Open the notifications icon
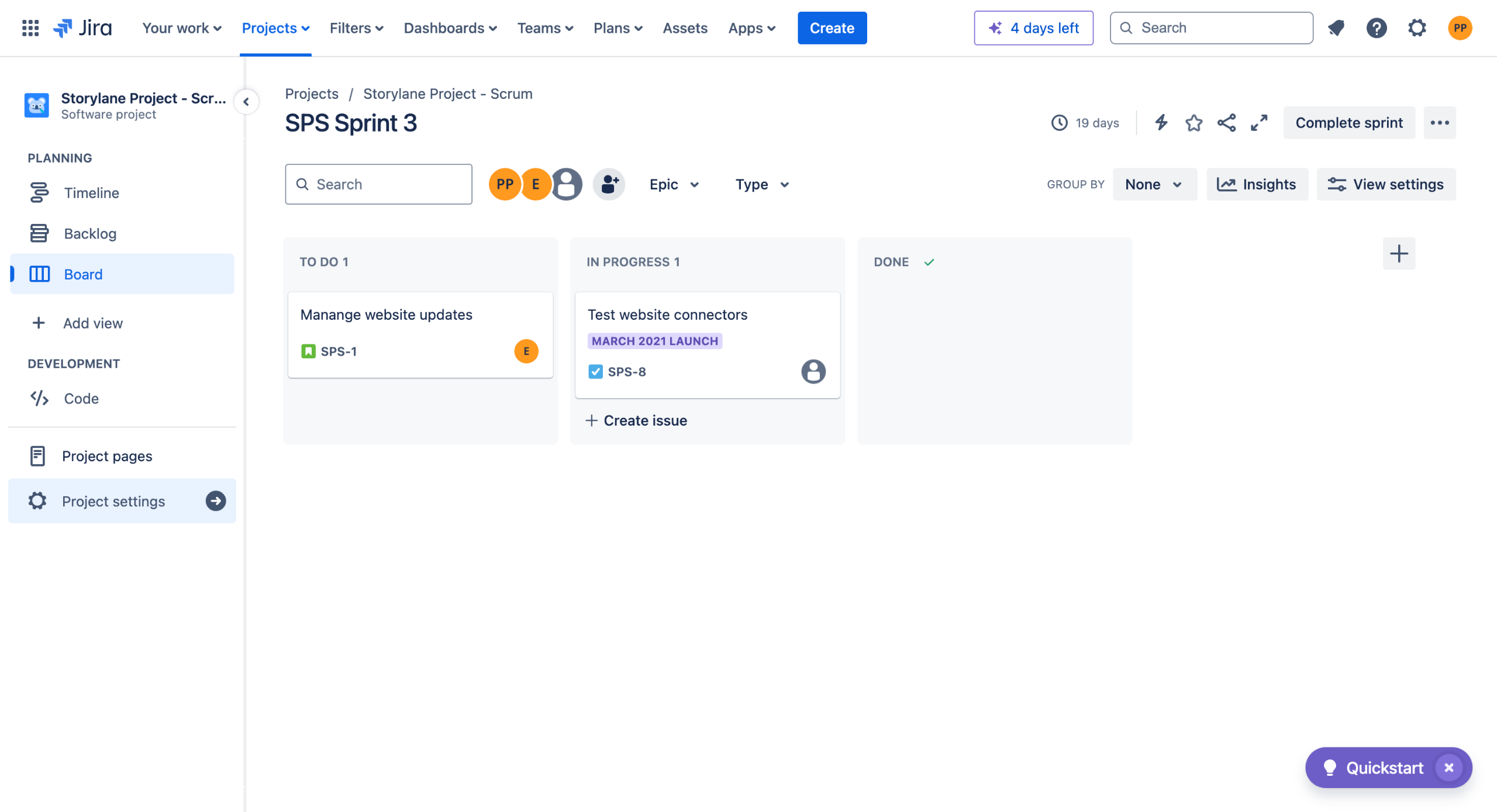1497x812 pixels. (1336, 28)
